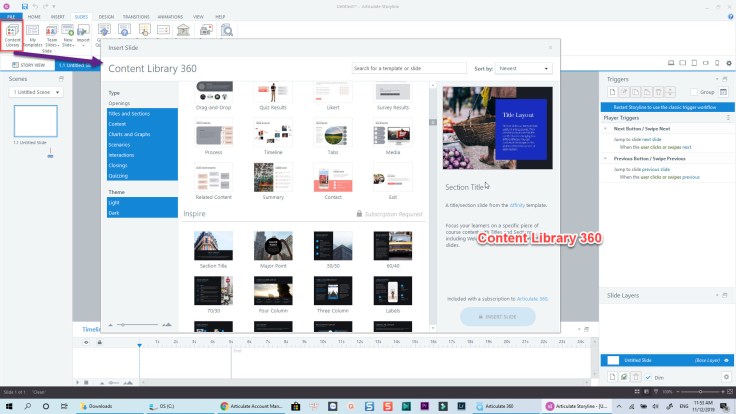This screenshot has width=736, height=414.
Task: Open Task View on the taskbar
Action: pyautogui.click(x=64, y=406)
